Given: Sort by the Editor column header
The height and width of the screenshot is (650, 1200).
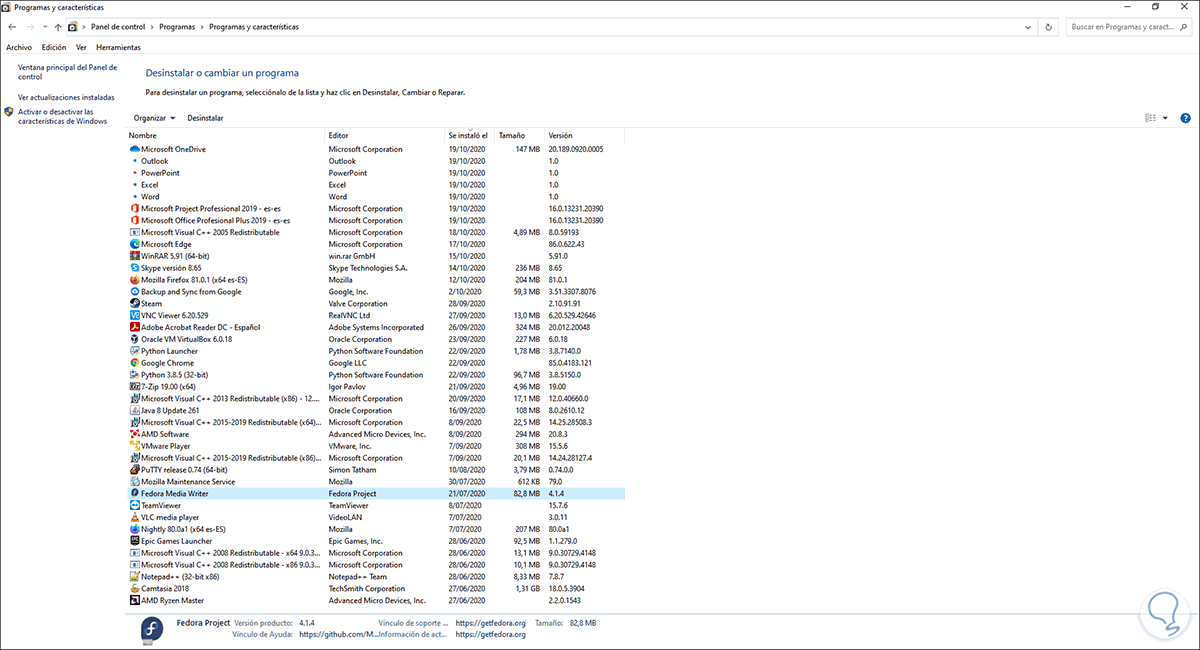Looking at the screenshot, I should [x=385, y=135].
